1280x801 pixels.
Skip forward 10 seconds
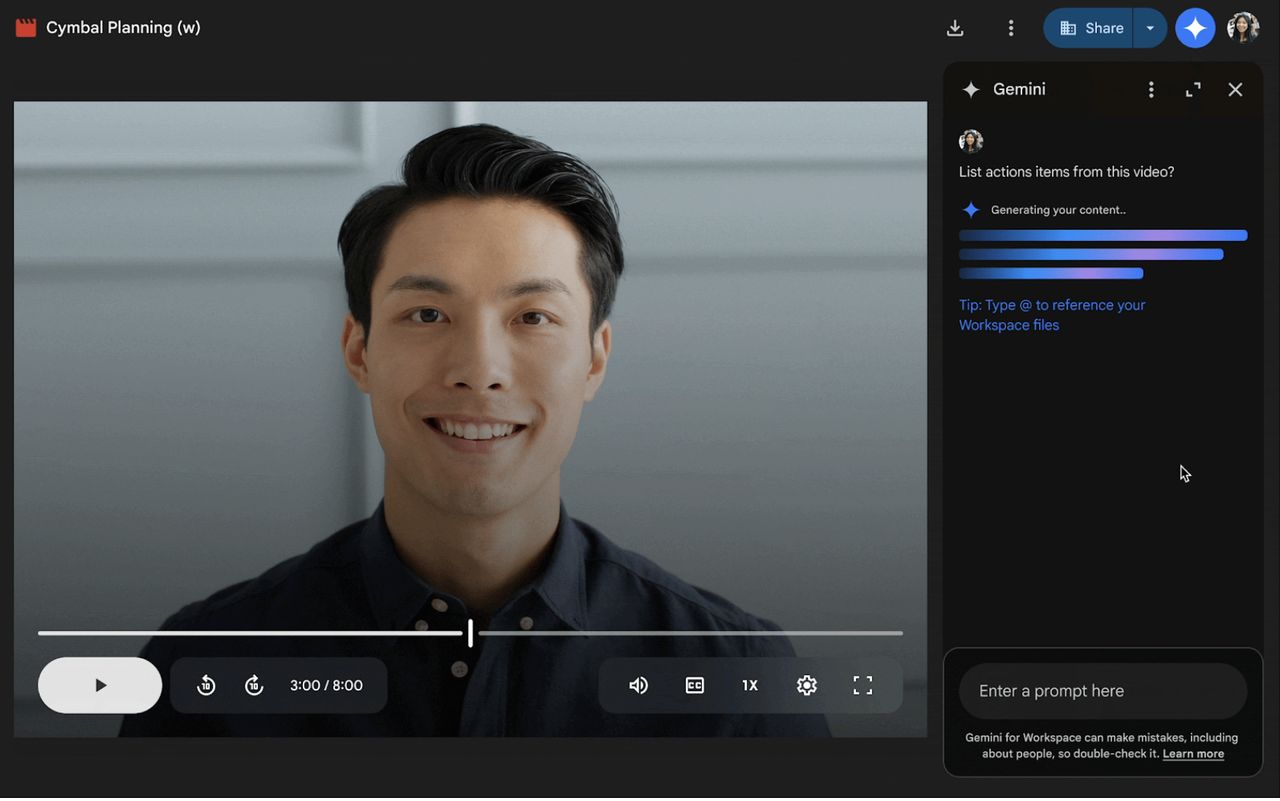[x=254, y=685]
